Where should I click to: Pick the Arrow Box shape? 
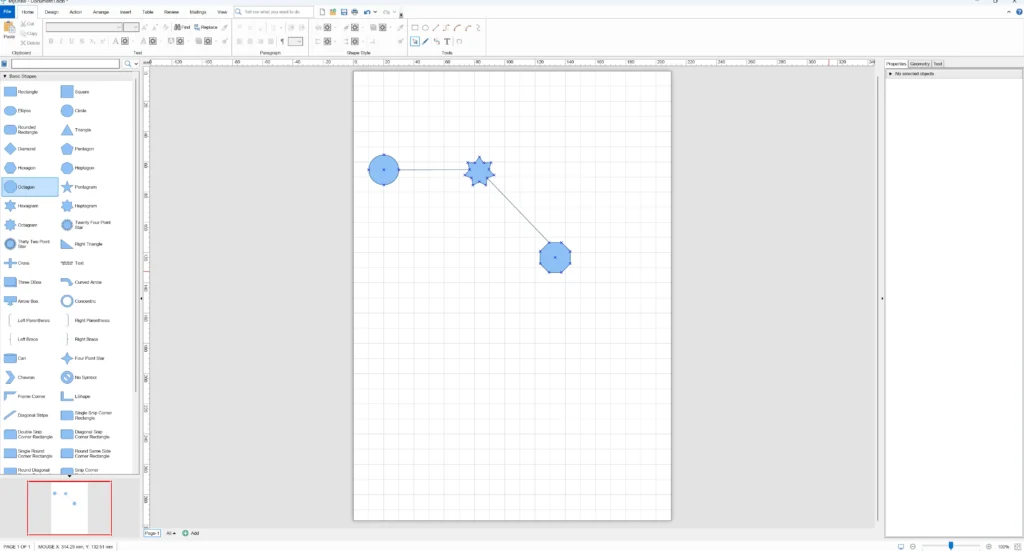pyautogui.click(x=22, y=301)
